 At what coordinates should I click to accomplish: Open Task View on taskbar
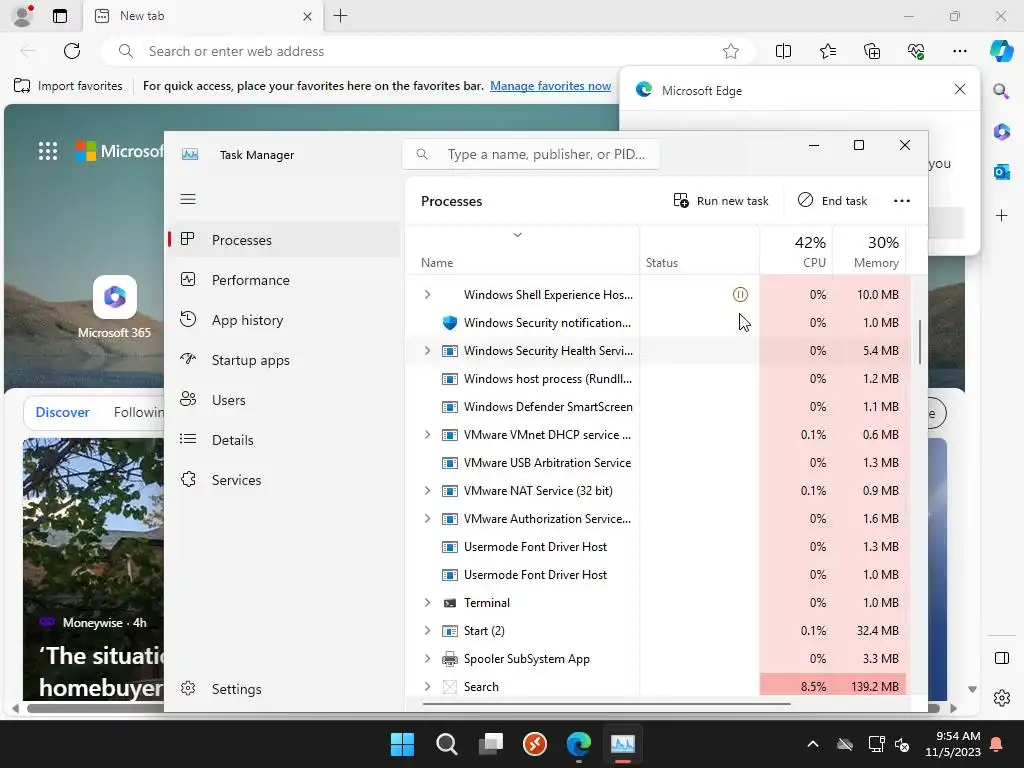click(x=490, y=744)
